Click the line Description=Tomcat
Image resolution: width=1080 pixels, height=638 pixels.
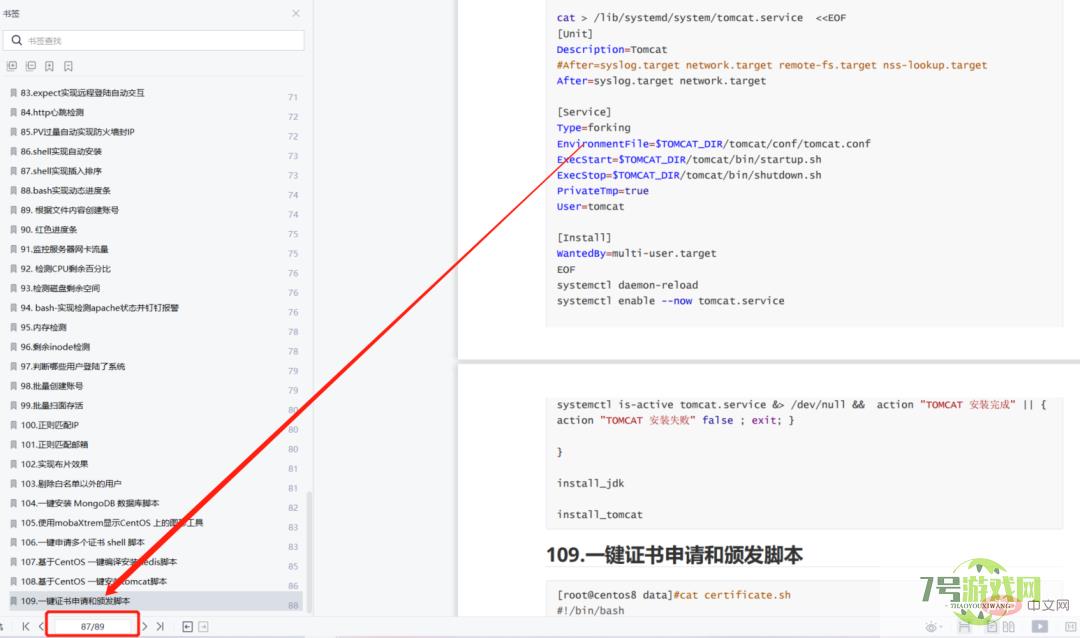click(x=612, y=50)
